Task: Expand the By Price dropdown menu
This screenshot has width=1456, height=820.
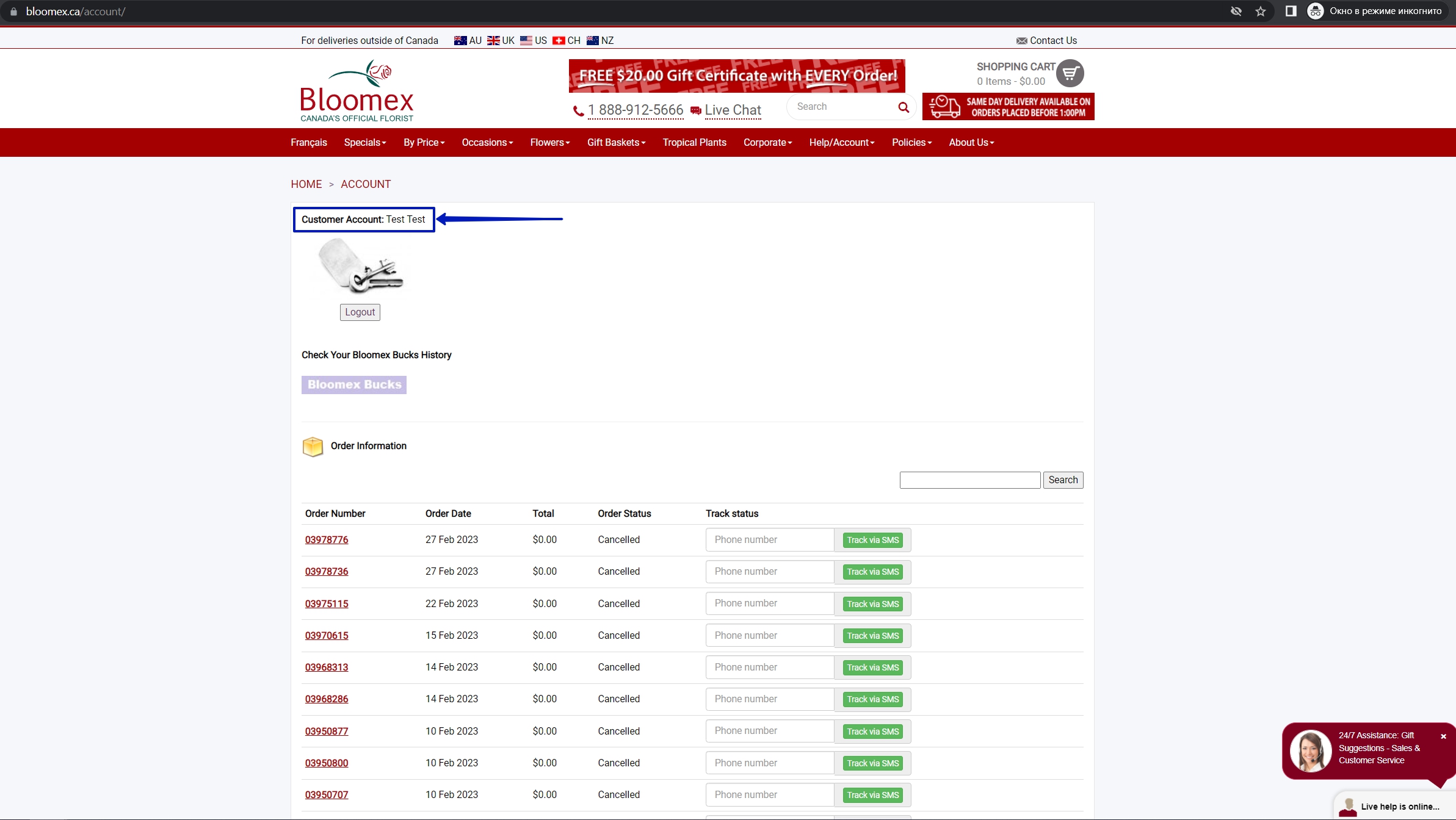Action: (424, 143)
